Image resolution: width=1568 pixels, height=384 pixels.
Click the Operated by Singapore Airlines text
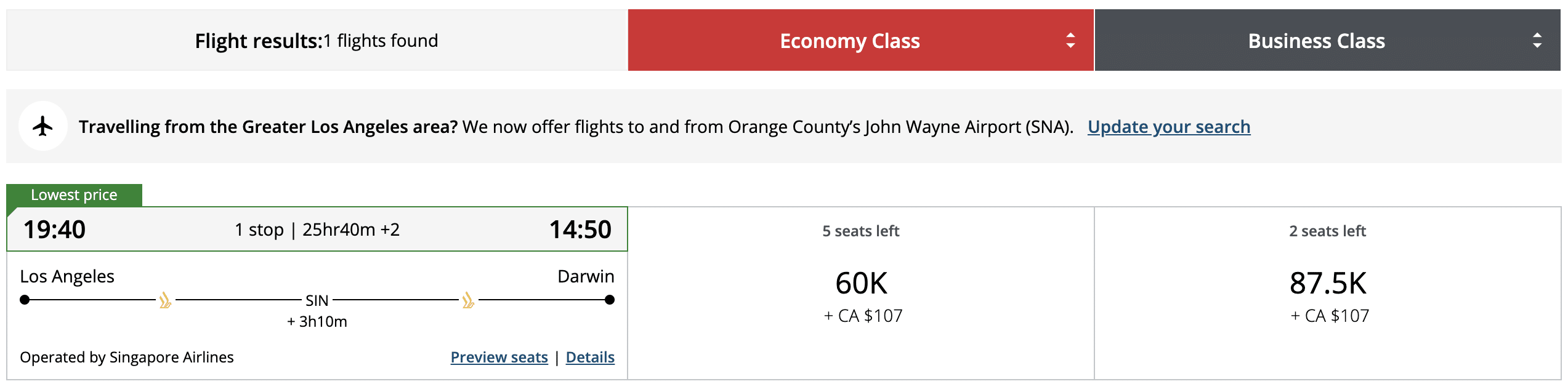click(x=127, y=357)
